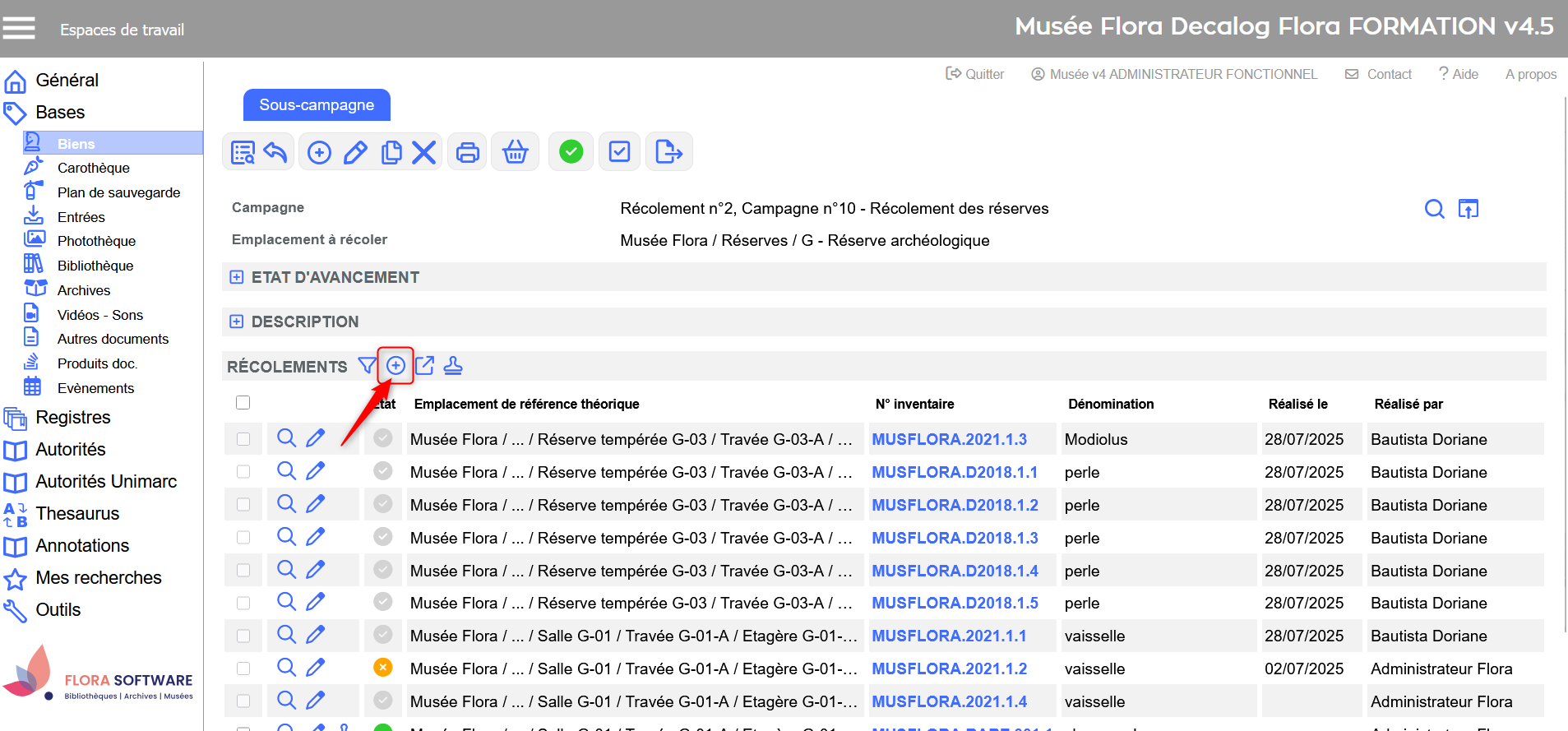Click the duplicate copy icon in toolbar
Screen dimensions: 1568x731
point(391,152)
